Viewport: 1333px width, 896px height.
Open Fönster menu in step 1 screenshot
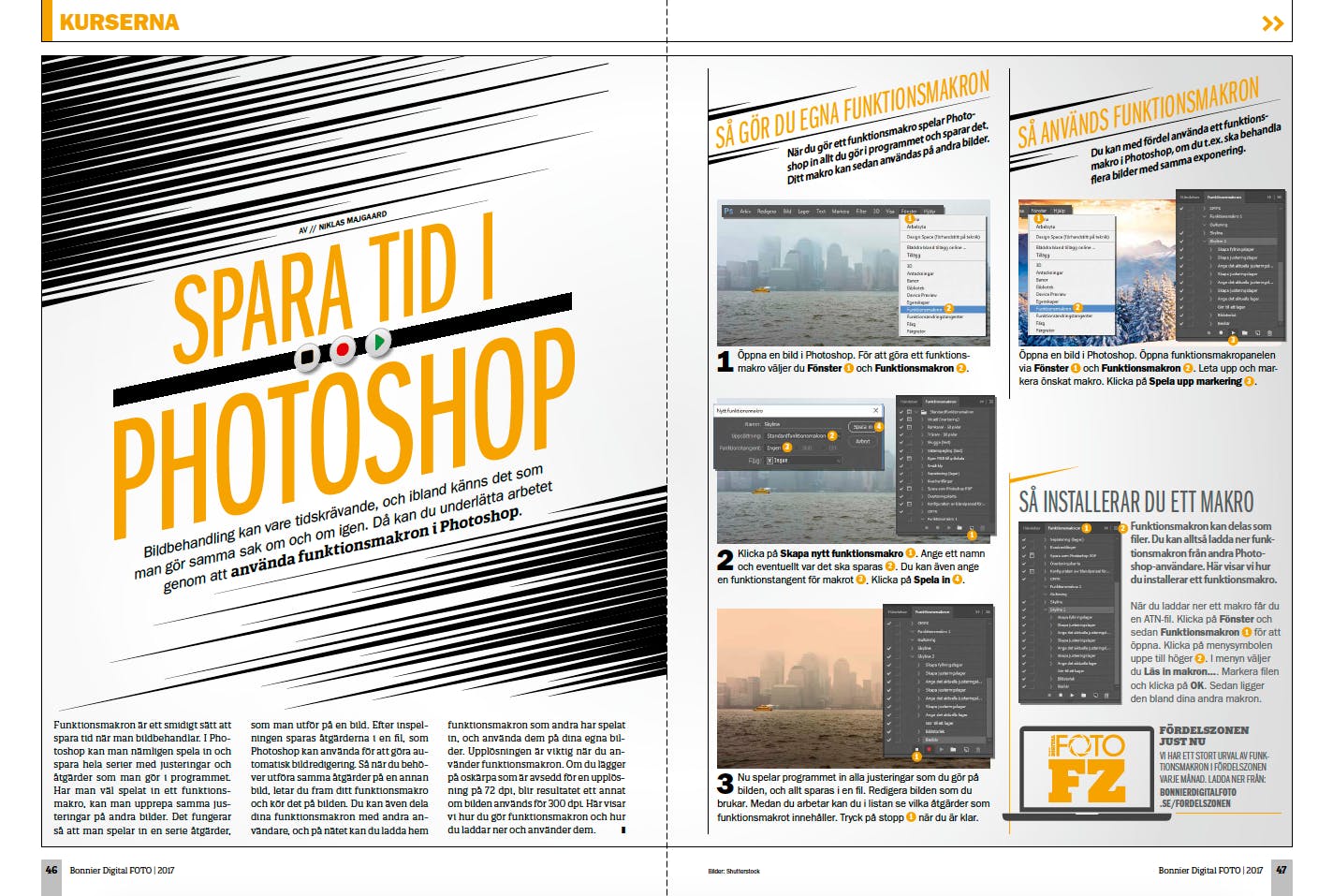point(909,212)
